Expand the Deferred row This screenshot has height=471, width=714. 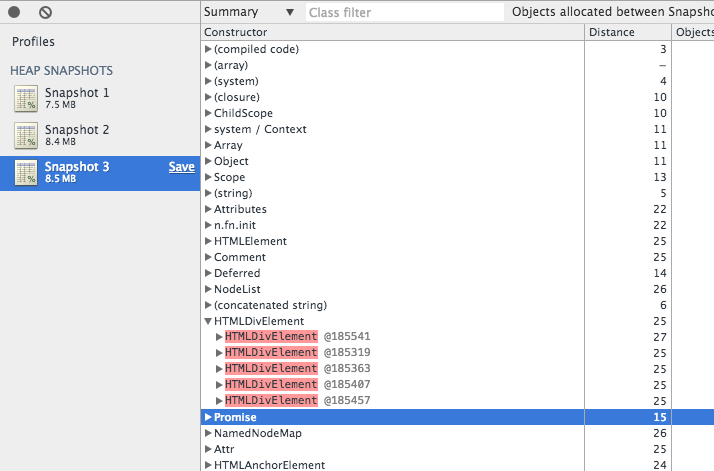tap(208, 273)
